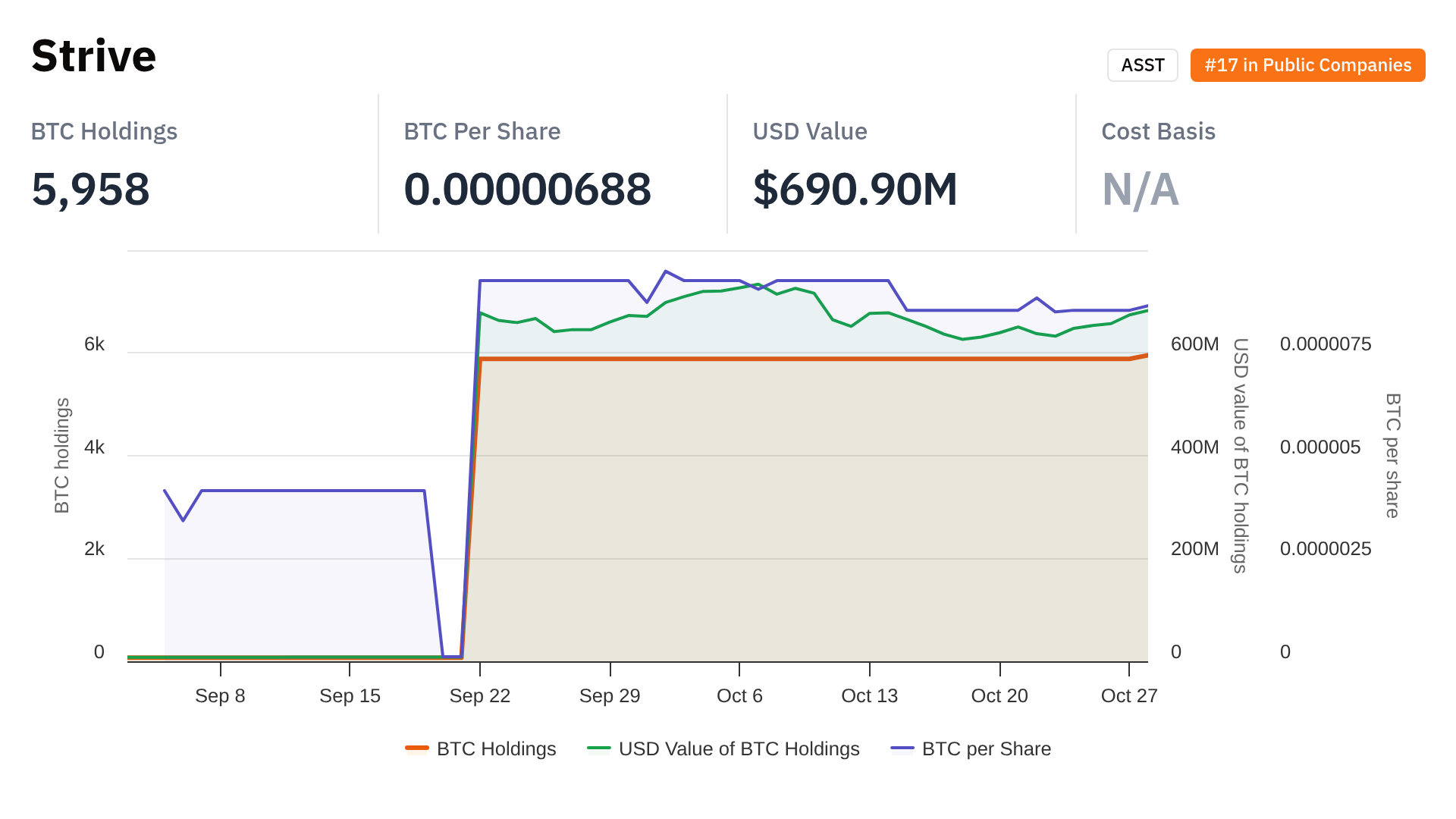Click the BTC Holdings value 5,958

pos(90,189)
